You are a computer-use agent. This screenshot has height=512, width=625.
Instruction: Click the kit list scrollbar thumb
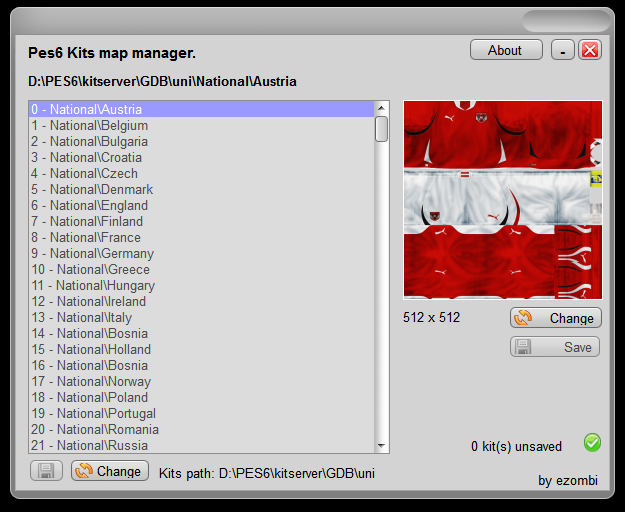coord(381,129)
